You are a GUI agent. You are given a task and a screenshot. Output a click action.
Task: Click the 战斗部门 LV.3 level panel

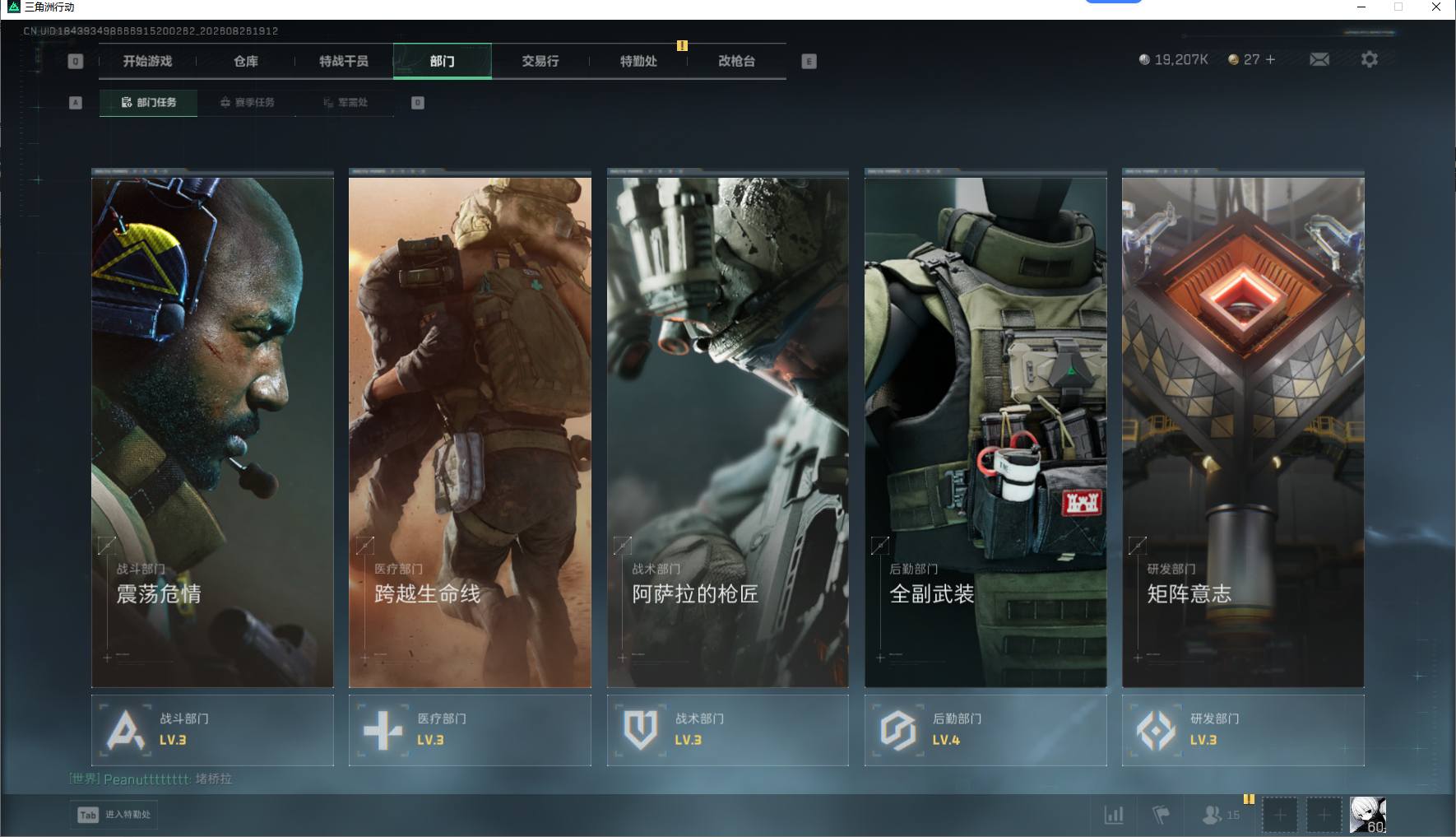tap(212, 730)
